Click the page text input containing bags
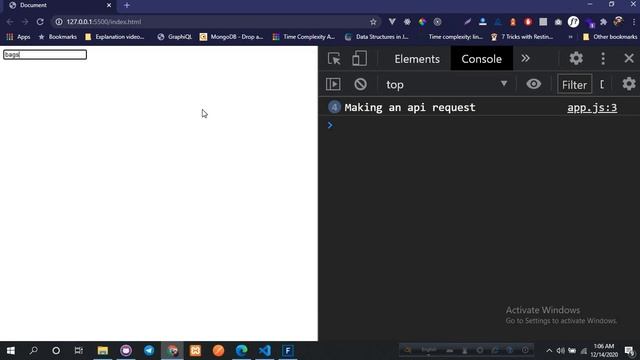Image resolution: width=640 pixels, height=360 pixels. click(x=45, y=55)
